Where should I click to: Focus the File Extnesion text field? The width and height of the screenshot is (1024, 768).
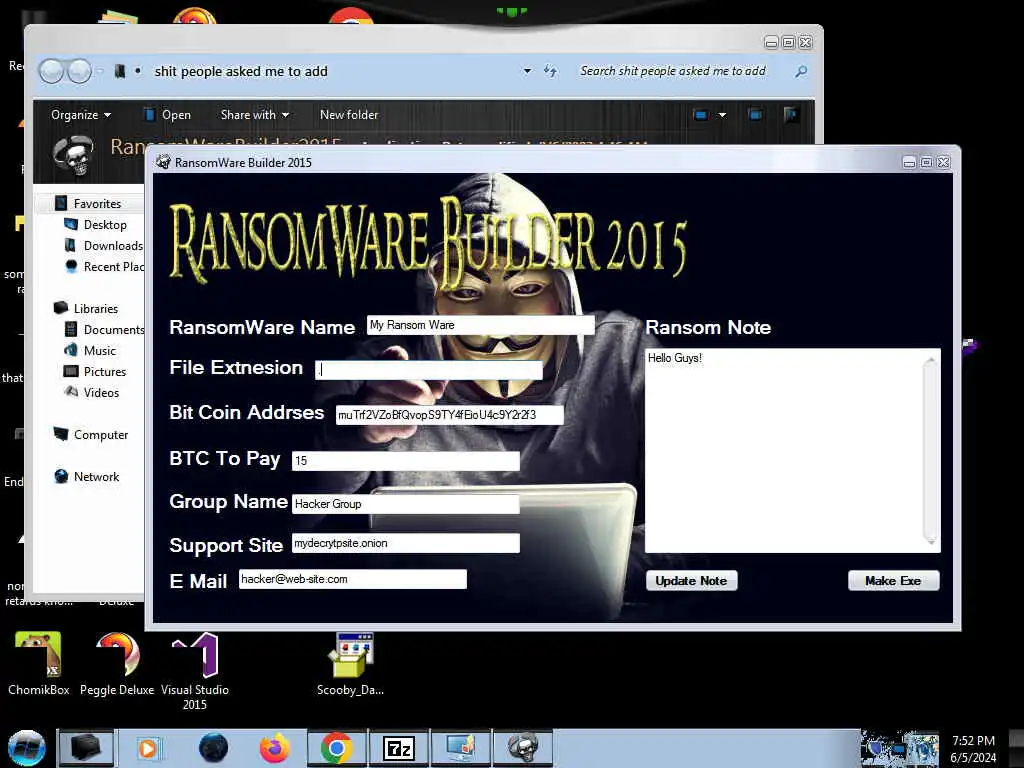(x=429, y=370)
